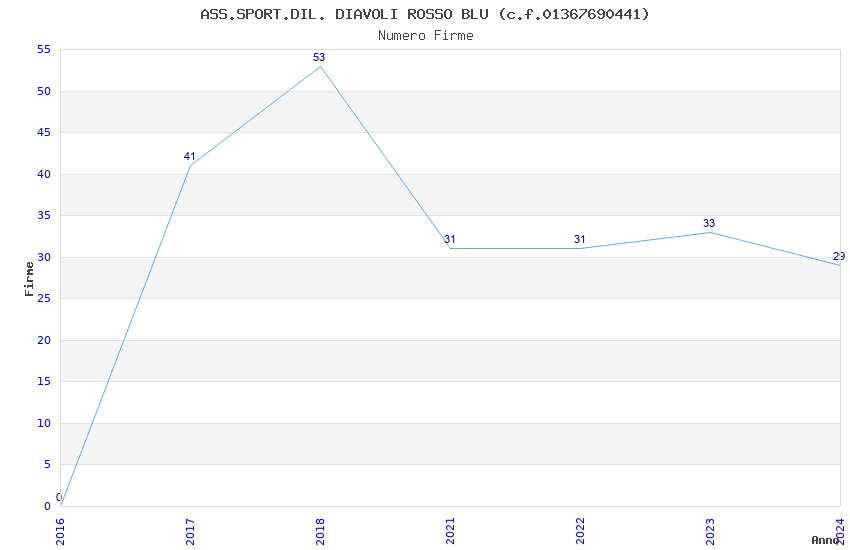Click the data label 41 for 2017

tap(189, 157)
